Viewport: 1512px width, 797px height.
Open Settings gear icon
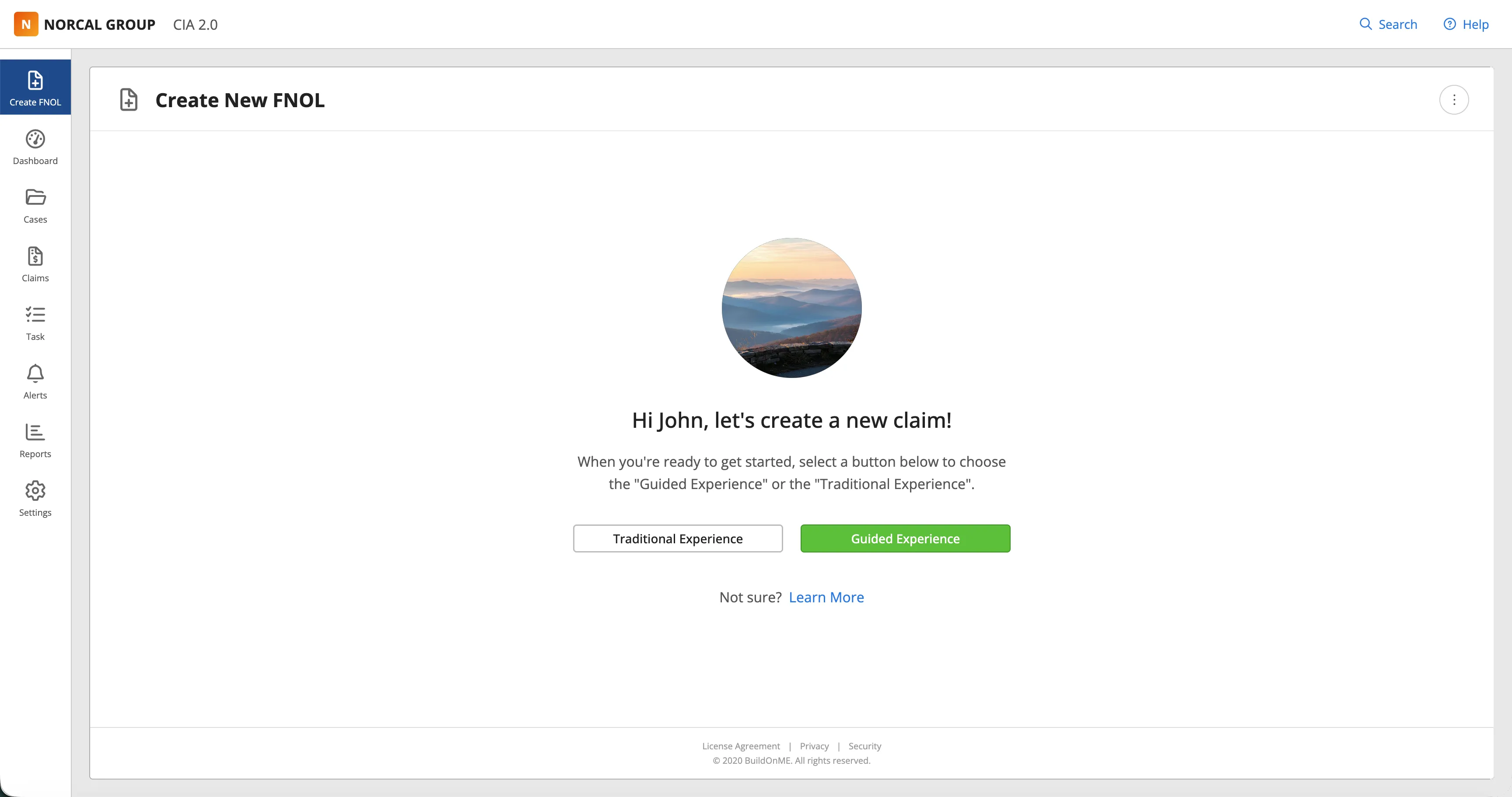point(35,491)
